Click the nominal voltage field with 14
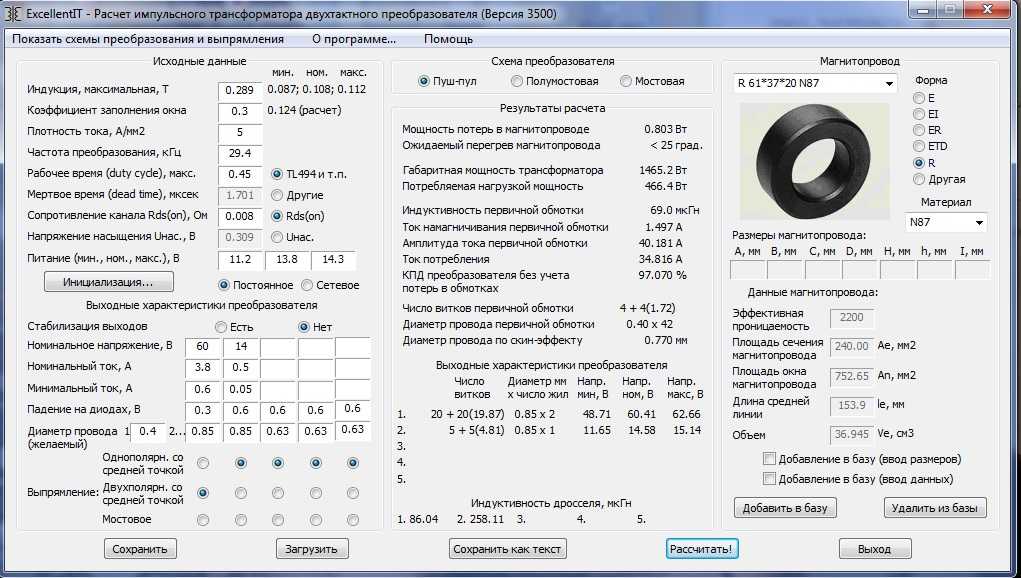This screenshot has height=578, width=1021. click(x=241, y=347)
